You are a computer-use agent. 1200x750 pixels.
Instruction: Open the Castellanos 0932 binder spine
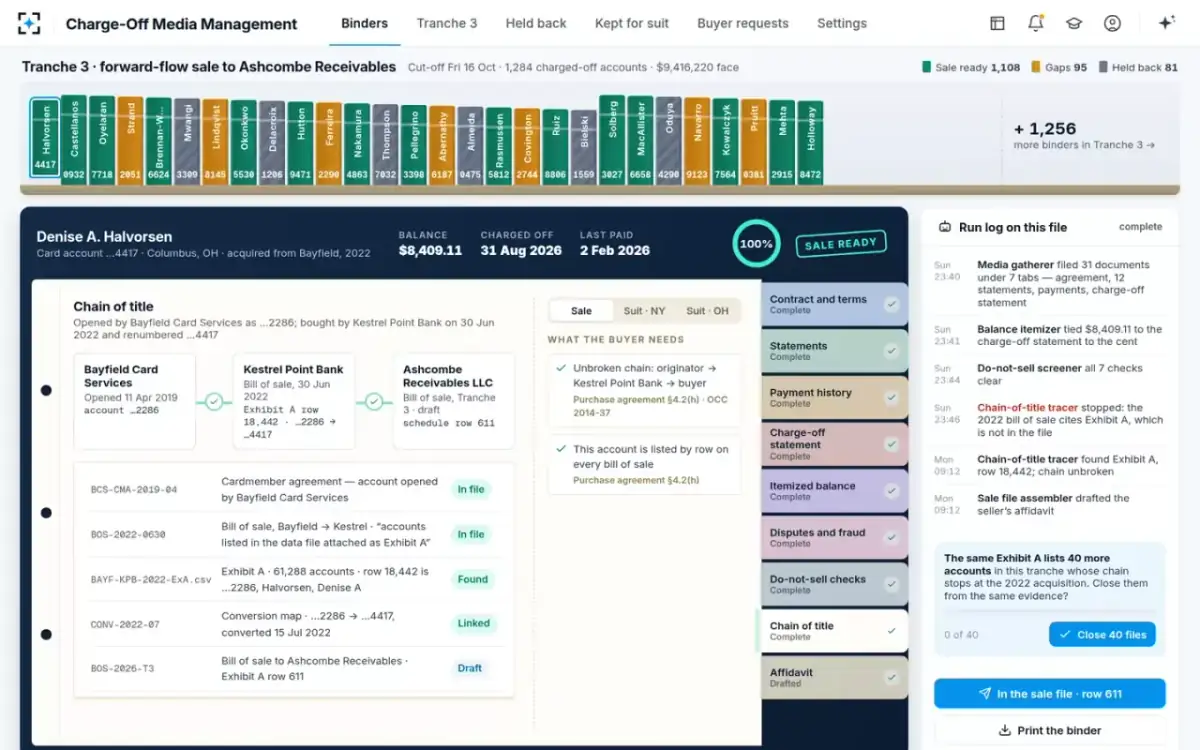pyautogui.click(x=74, y=139)
